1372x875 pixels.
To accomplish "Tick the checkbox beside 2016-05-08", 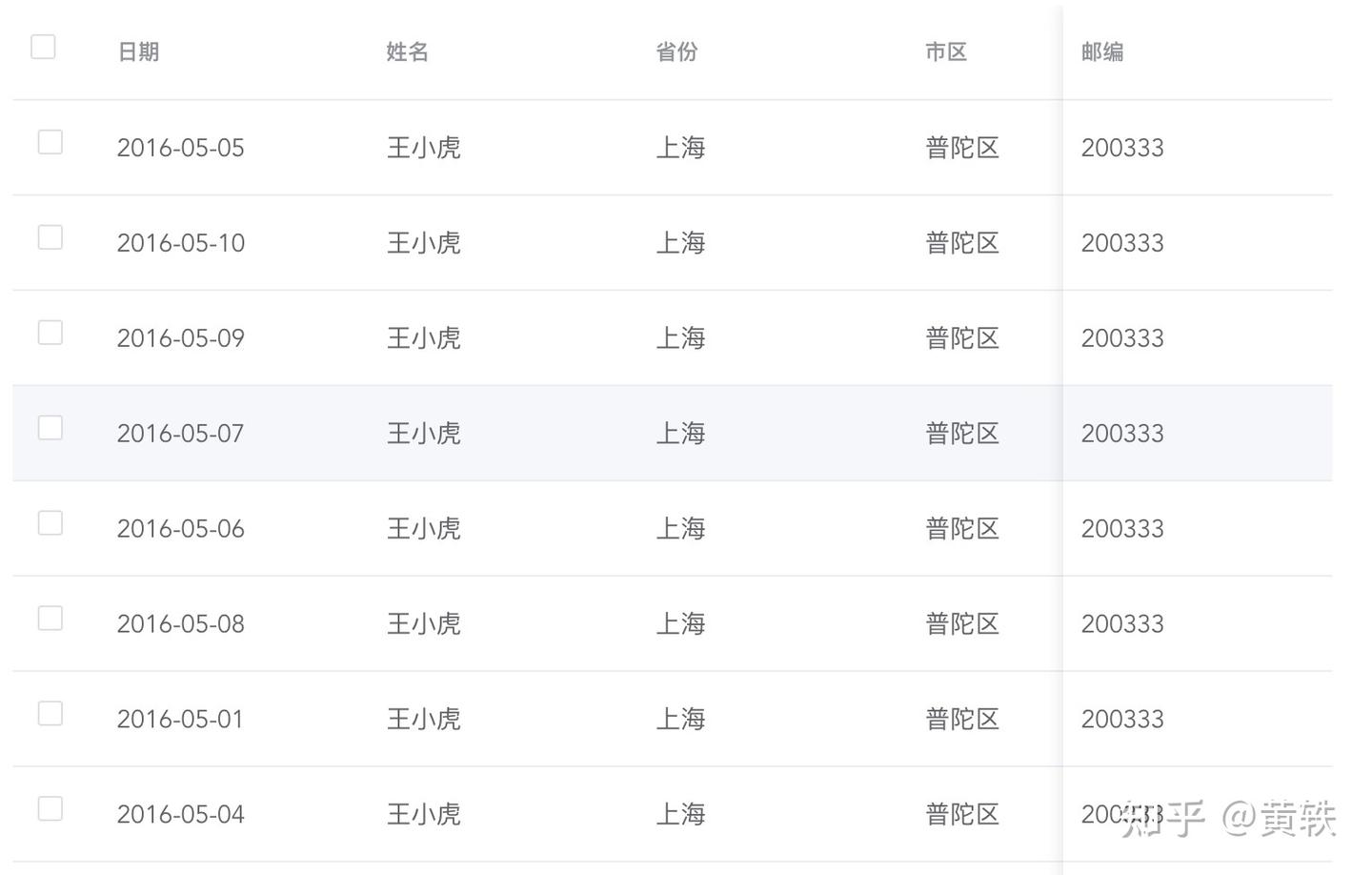I will point(50,619).
